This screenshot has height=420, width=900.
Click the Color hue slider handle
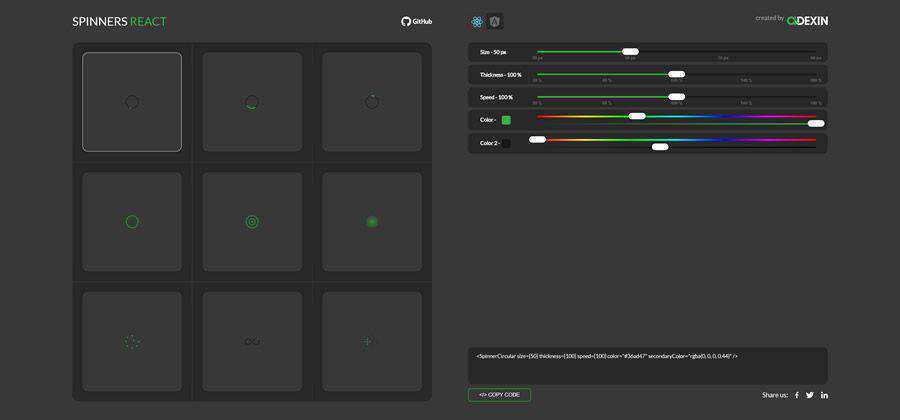[x=637, y=116]
